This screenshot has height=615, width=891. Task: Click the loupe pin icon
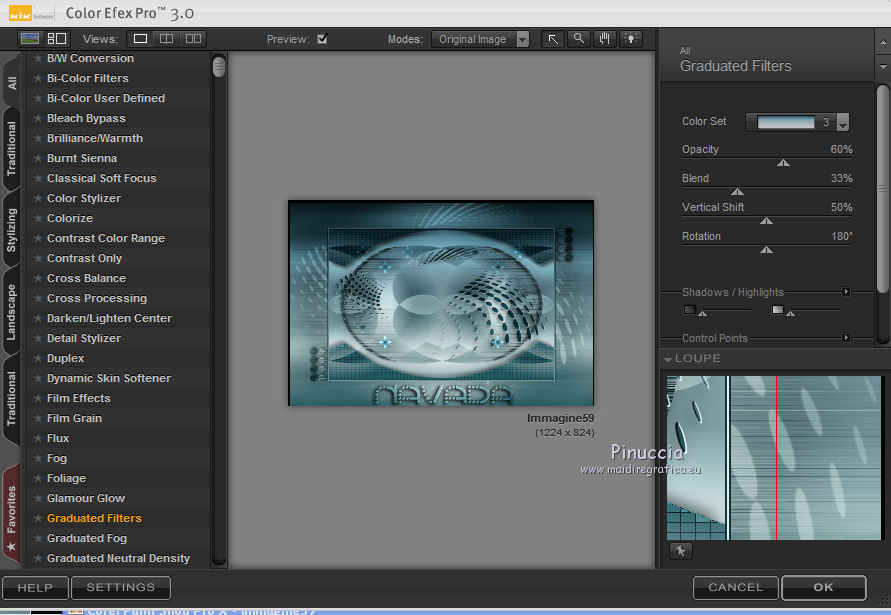point(680,551)
